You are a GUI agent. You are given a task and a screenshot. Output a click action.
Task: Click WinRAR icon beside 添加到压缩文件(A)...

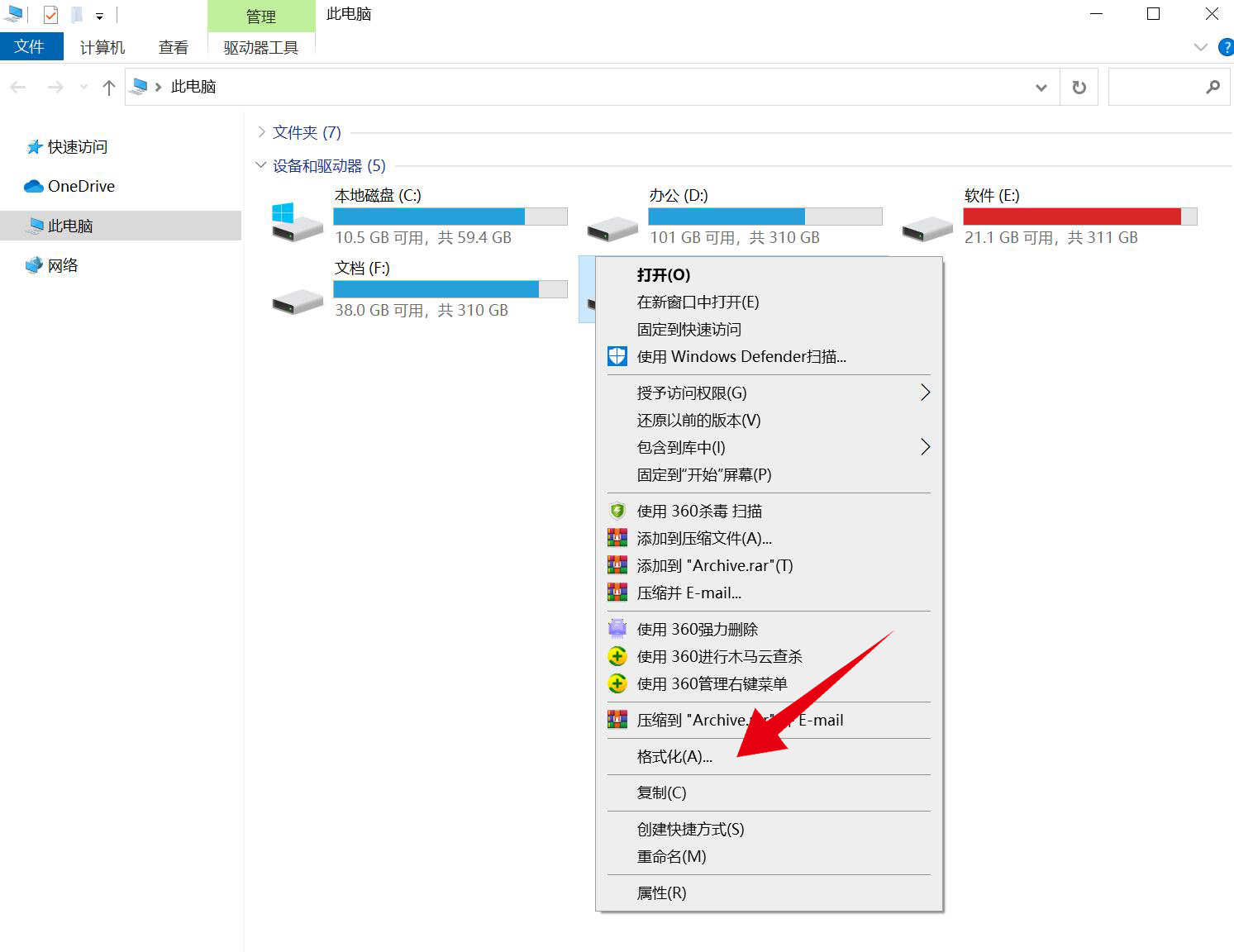(x=617, y=538)
